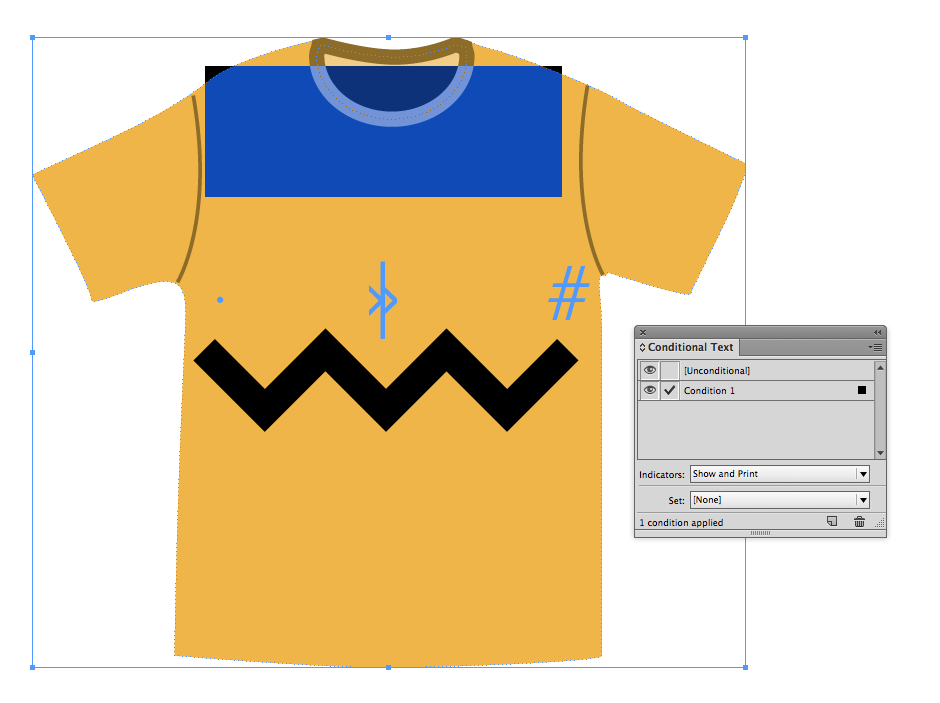Check the box next to Unconditional
The image size is (940, 703).
(x=670, y=370)
